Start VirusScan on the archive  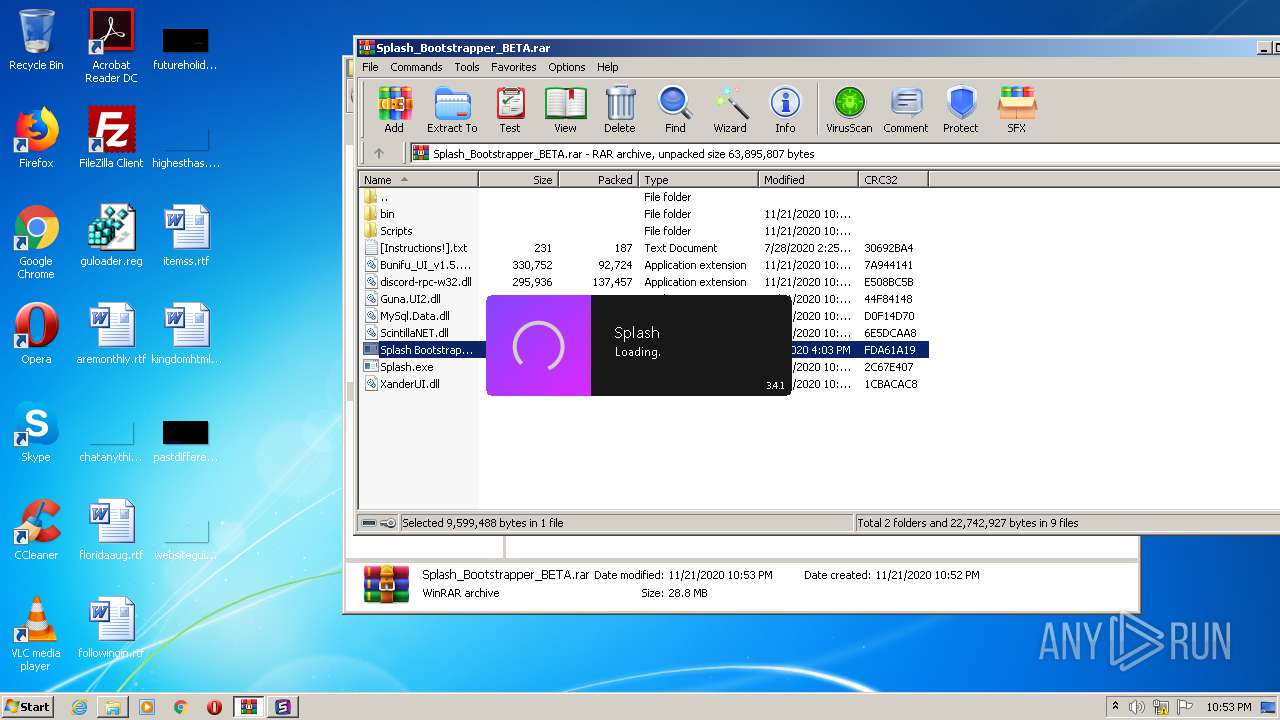click(849, 109)
